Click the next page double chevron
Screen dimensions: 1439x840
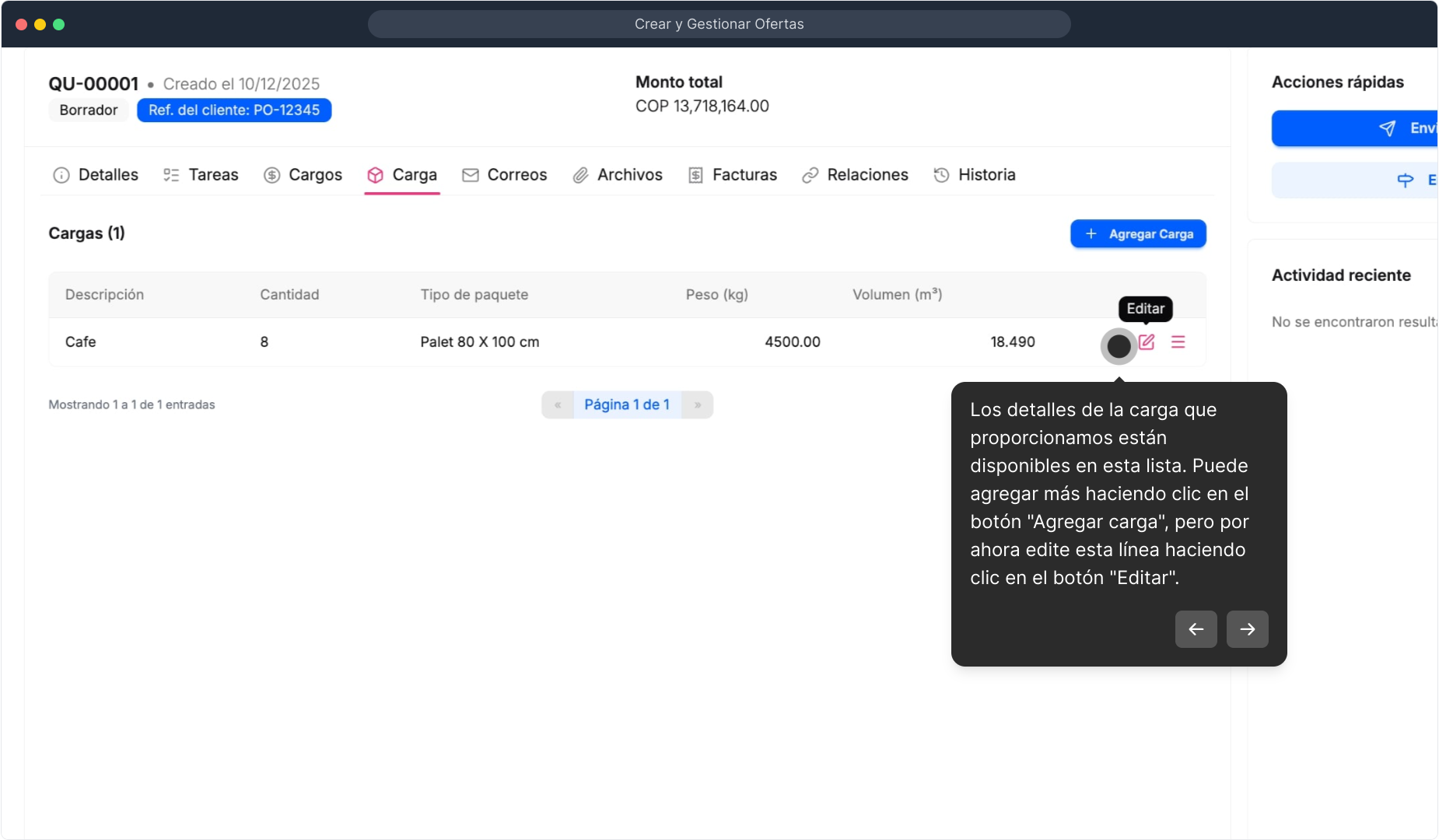point(698,405)
